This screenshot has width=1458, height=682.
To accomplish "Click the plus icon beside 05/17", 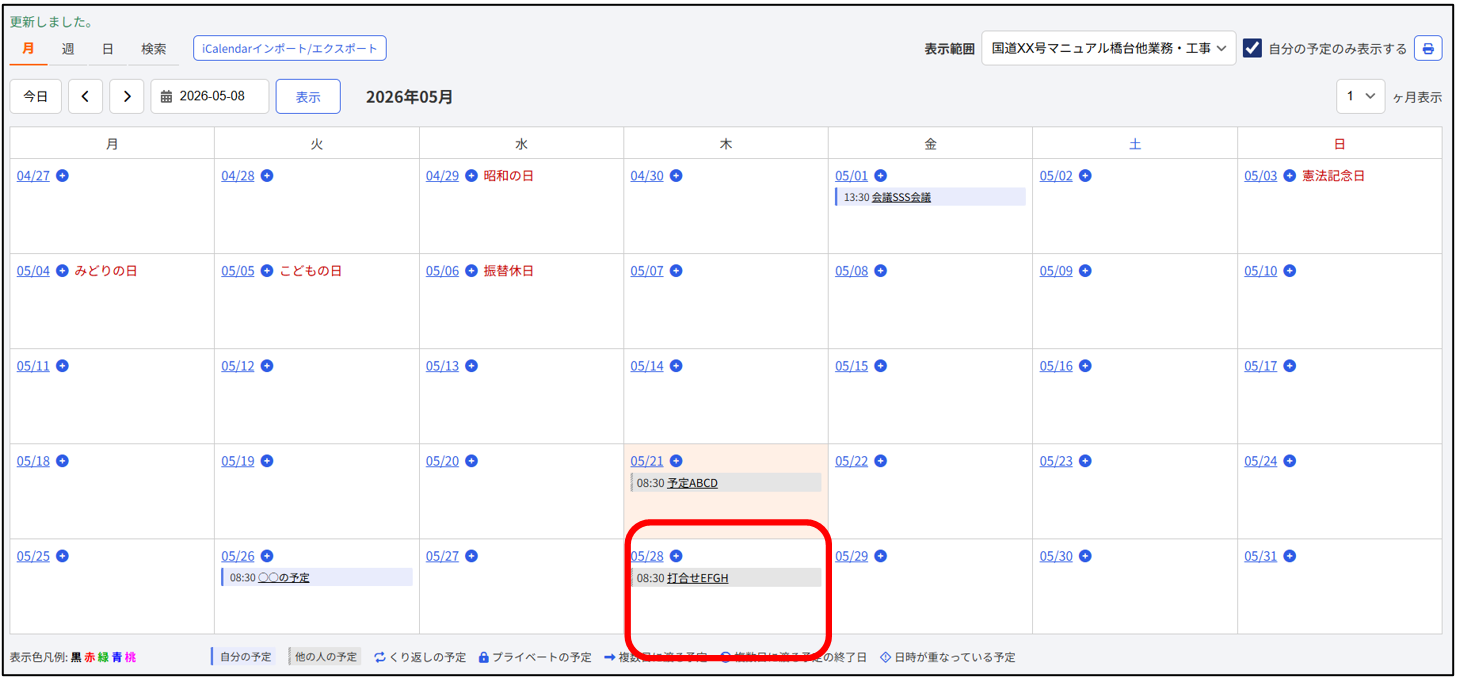I will tap(1290, 366).
